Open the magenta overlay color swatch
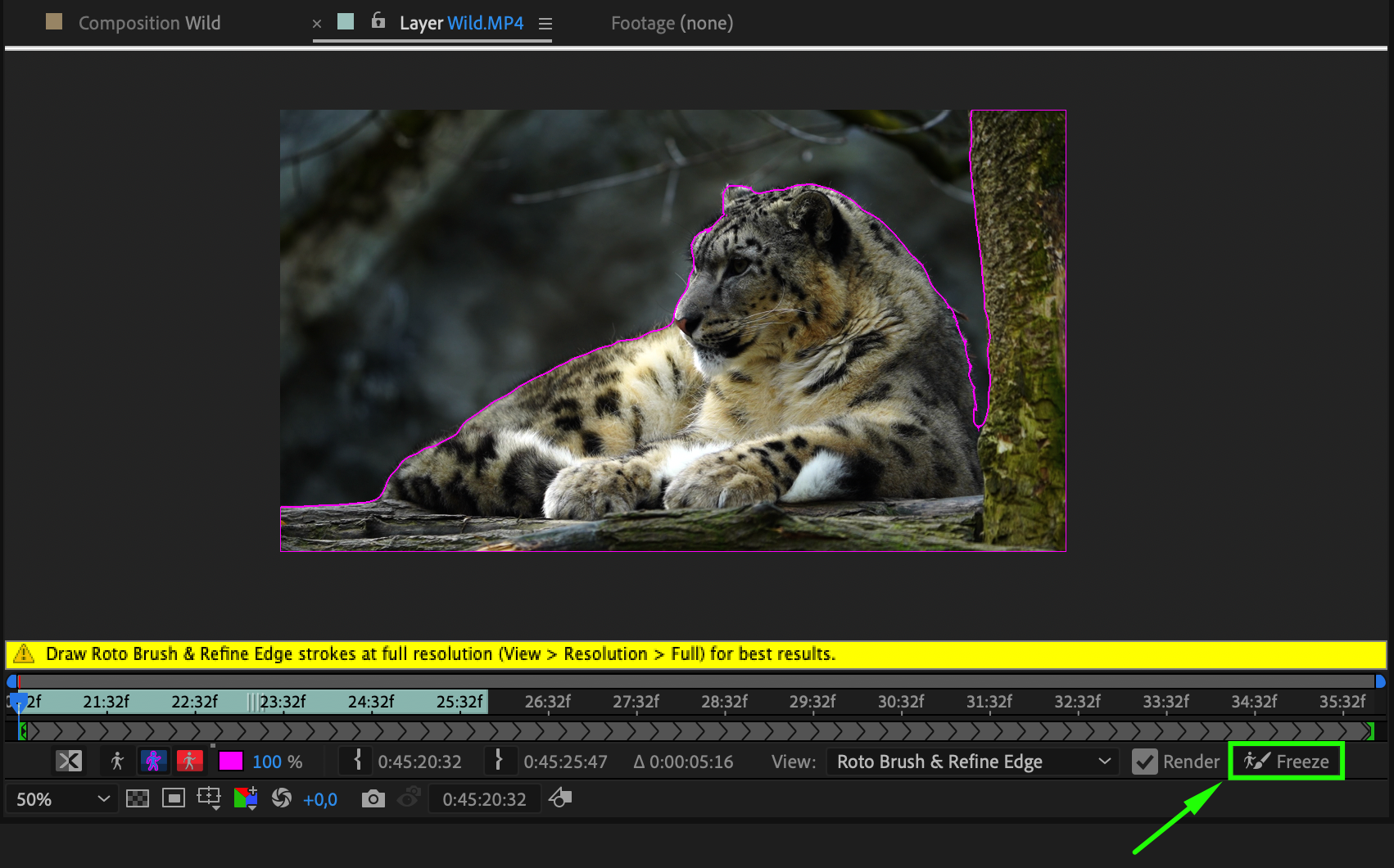 pos(230,762)
